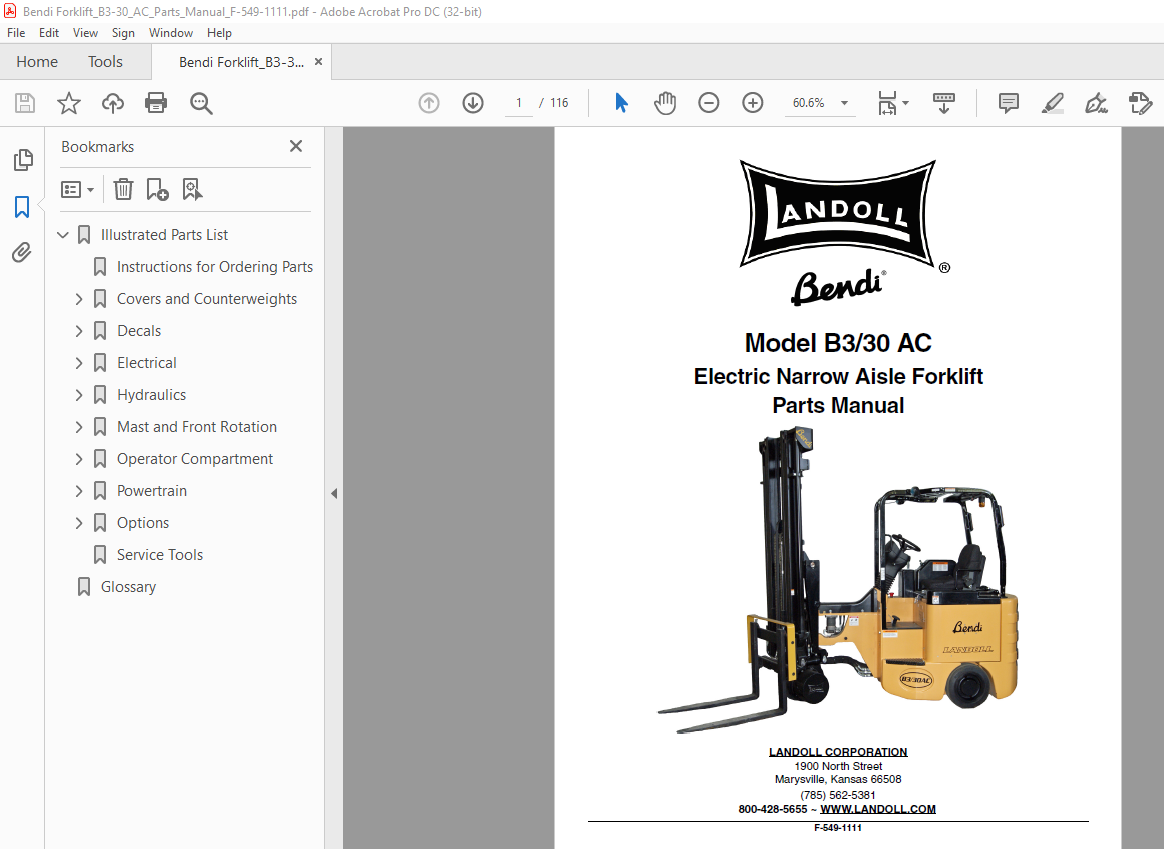Toggle the Bookmarks panel icon in sidebar

point(22,206)
